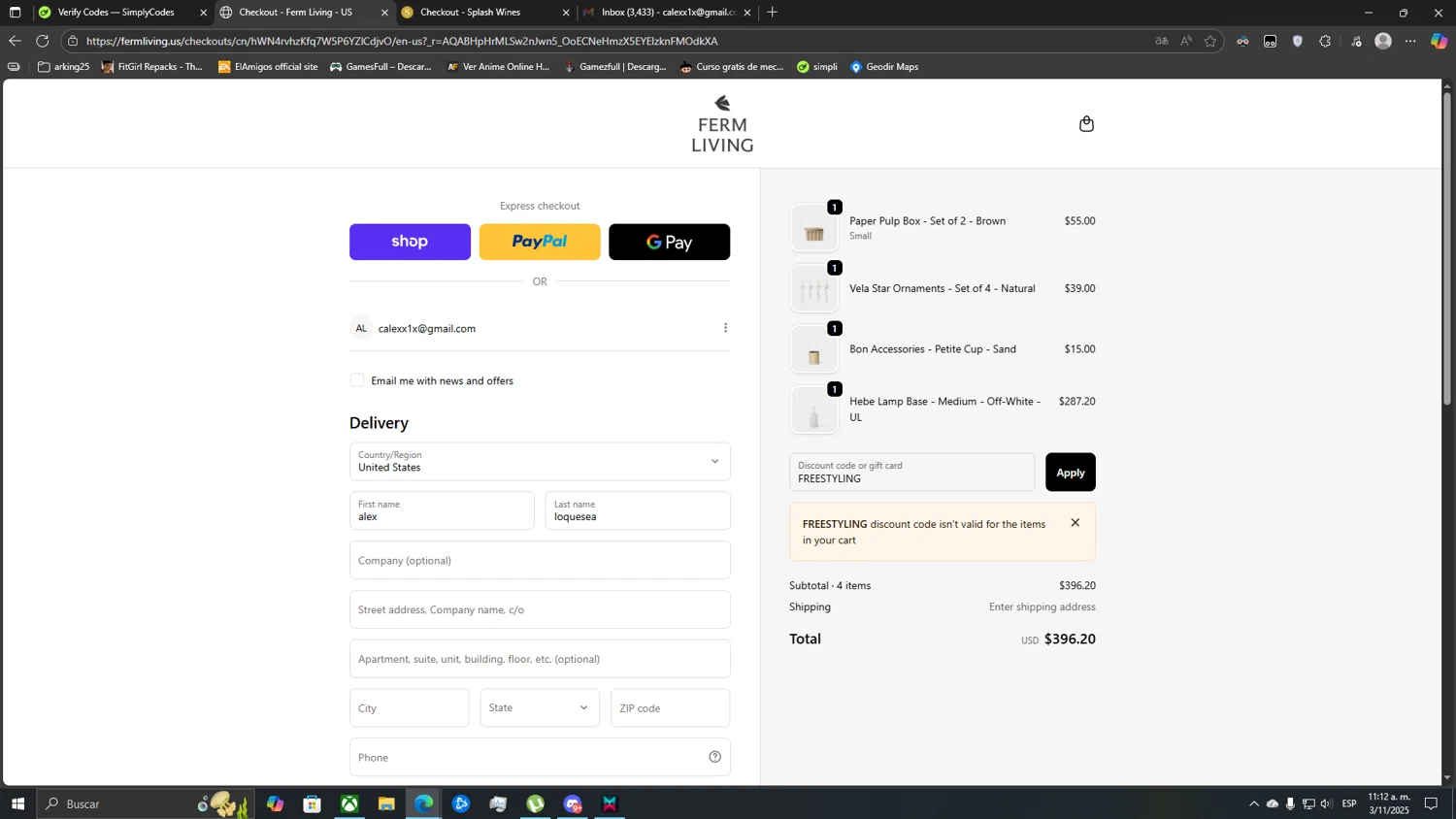This screenshot has width=1456, height=819.
Task: Click Edge browser icon in taskbar
Action: (x=424, y=803)
